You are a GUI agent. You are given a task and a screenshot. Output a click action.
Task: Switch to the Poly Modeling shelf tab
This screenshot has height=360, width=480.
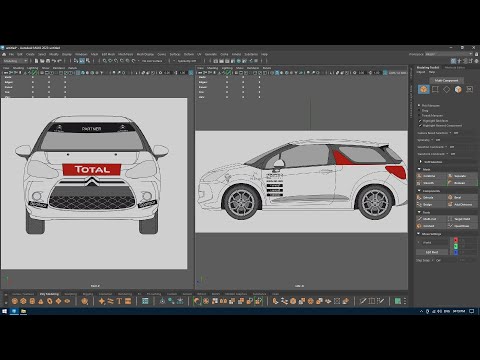49,294
